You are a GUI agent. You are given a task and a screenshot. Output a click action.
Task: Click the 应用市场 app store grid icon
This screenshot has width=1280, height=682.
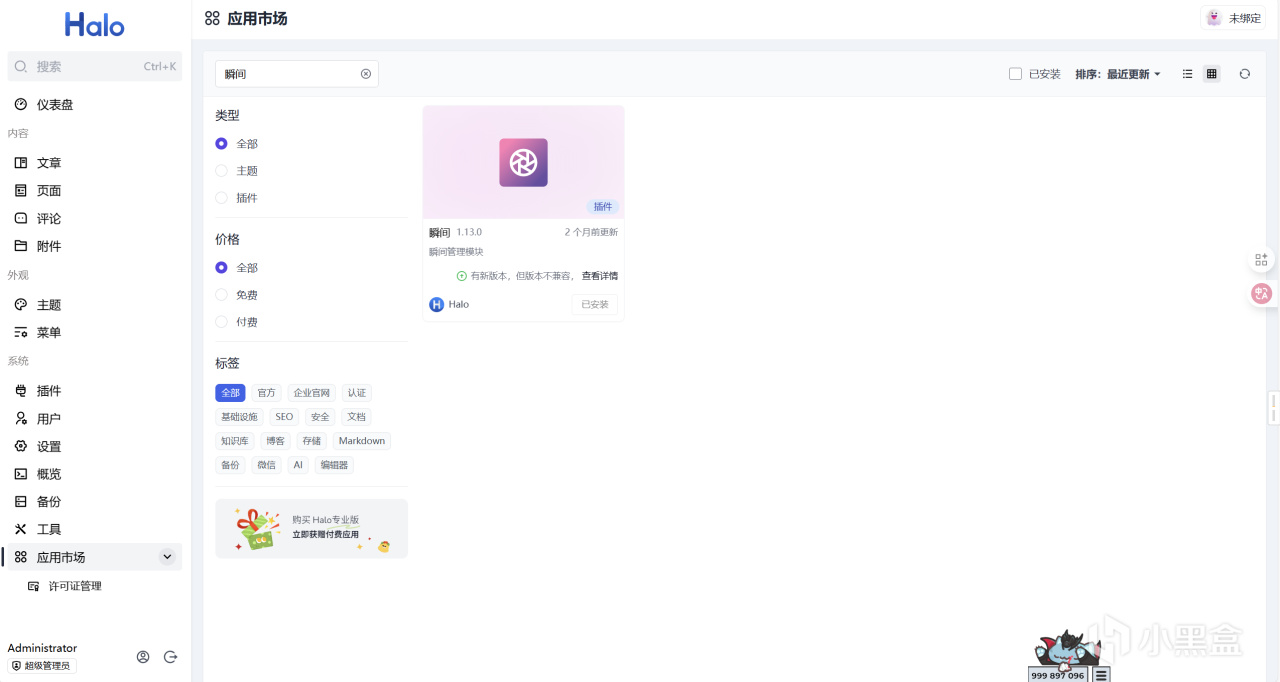click(21, 557)
